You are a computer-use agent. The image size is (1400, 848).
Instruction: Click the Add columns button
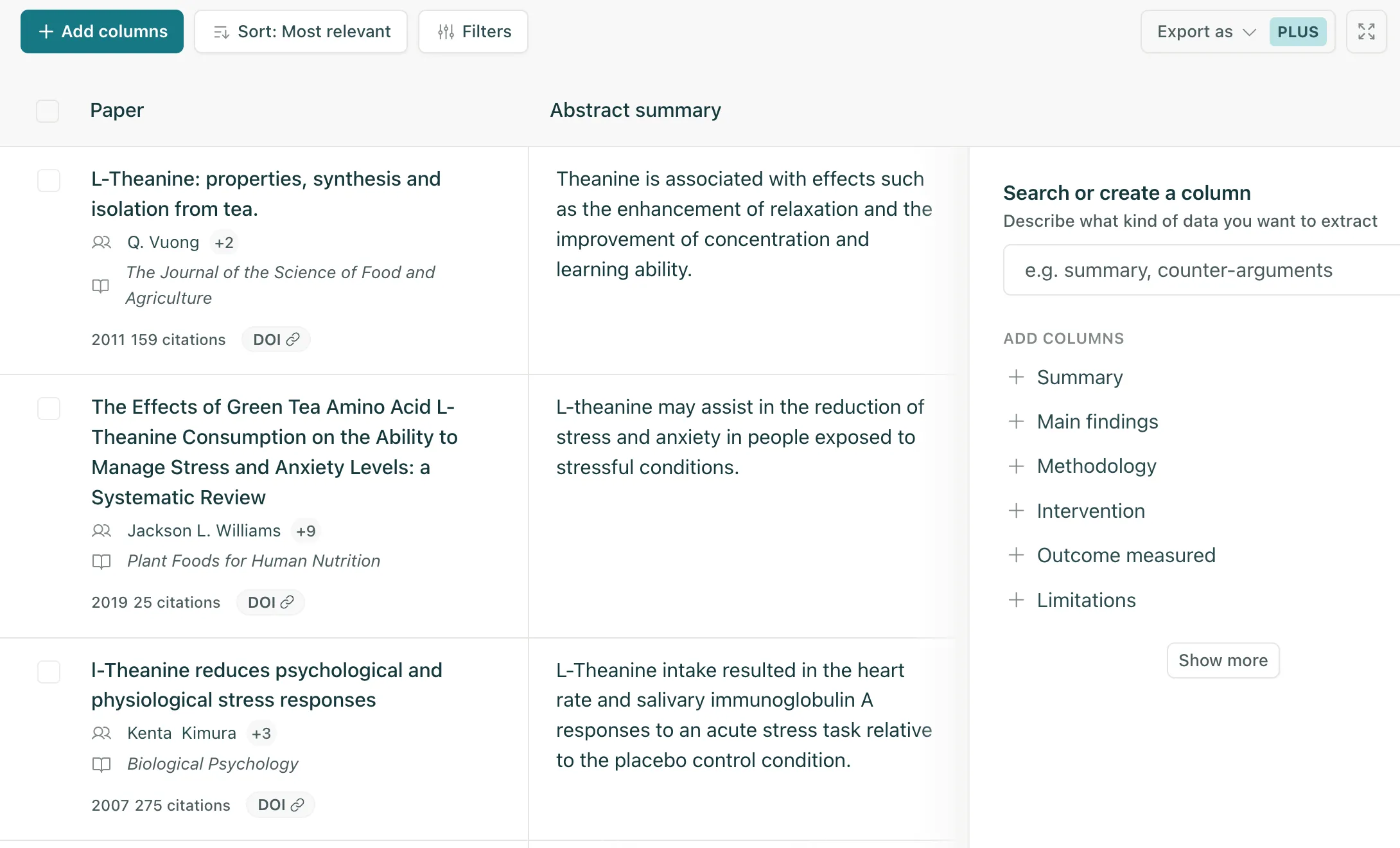[101, 31]
